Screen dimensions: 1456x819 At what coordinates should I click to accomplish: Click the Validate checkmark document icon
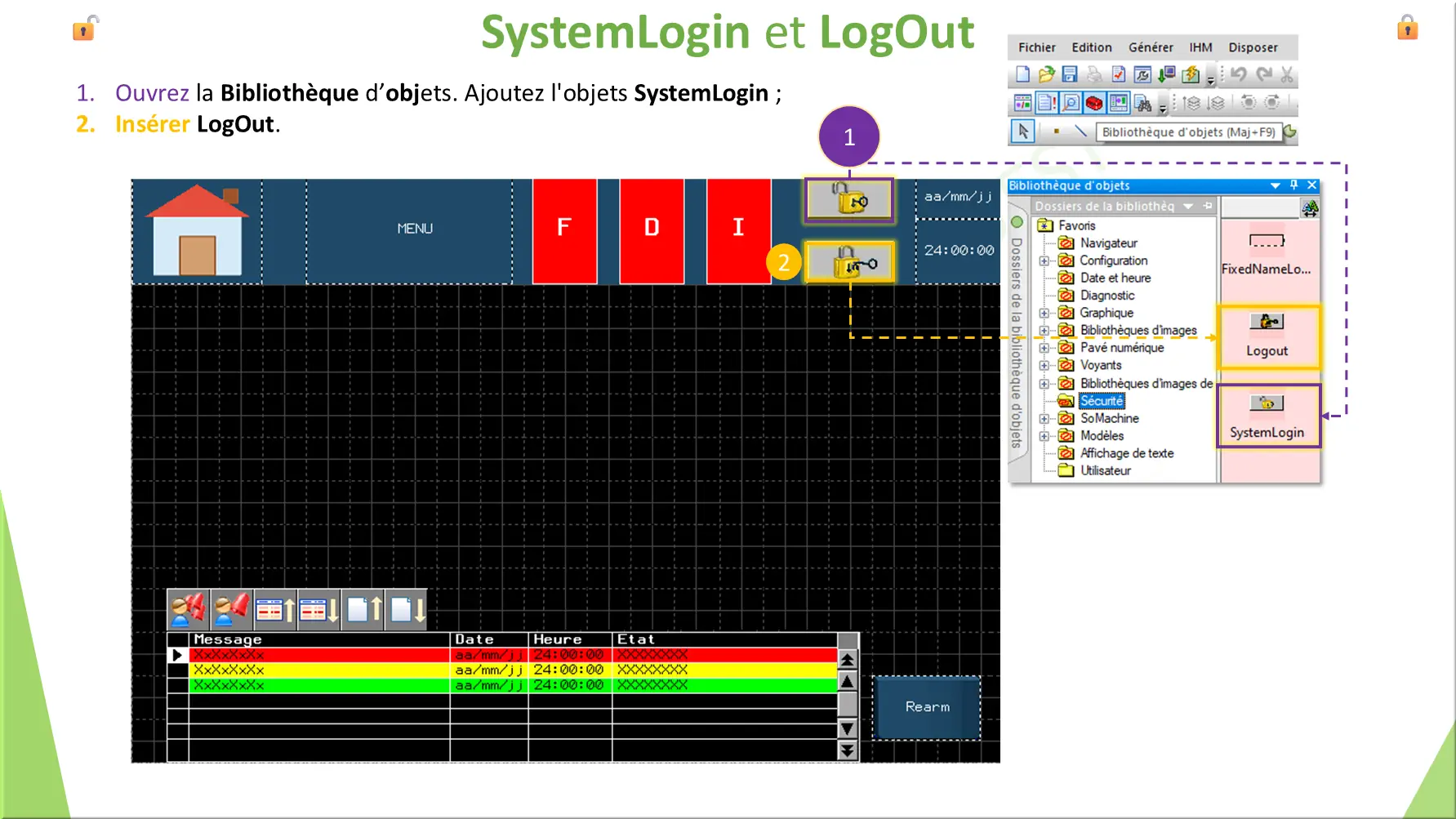pos(1118,75)
